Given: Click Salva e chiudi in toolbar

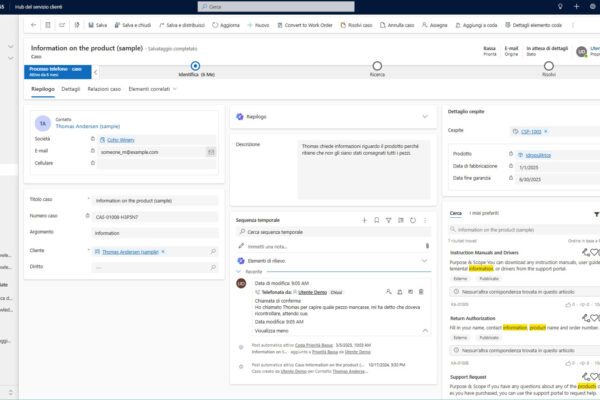Looking at the screenshot, I should (x=132, y=25).
